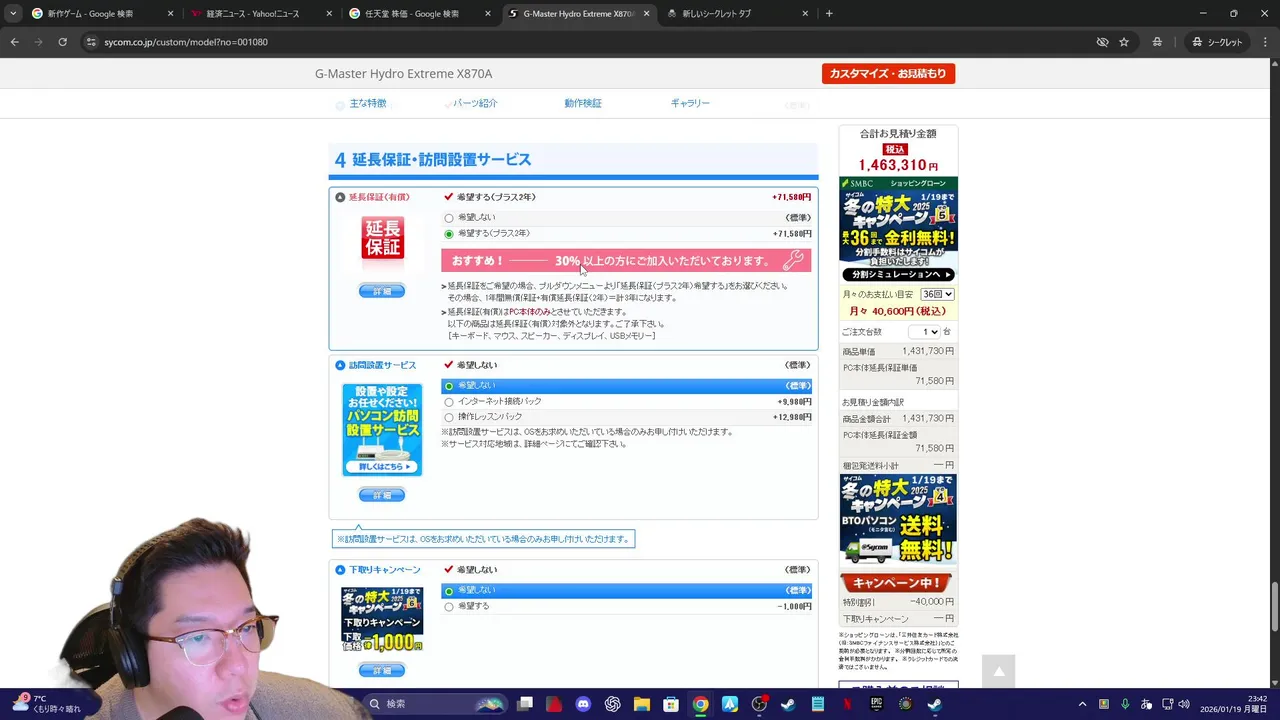1280x720 pixels.
Task: Open File Explorer from the taskbar
Action: 641,704
